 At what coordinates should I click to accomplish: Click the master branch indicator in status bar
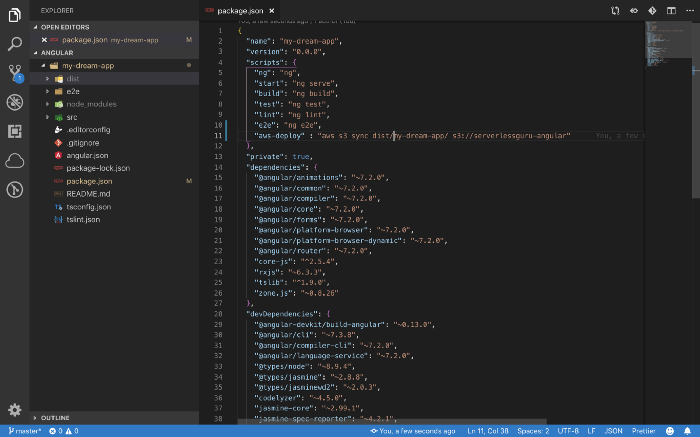pyautogui.click(x=25, y=431)
